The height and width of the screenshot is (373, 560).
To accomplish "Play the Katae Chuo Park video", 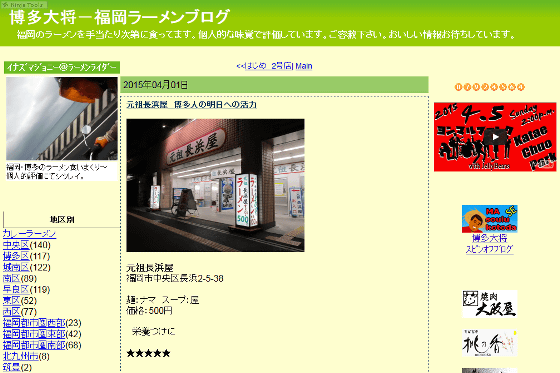I will coord(495,137).
